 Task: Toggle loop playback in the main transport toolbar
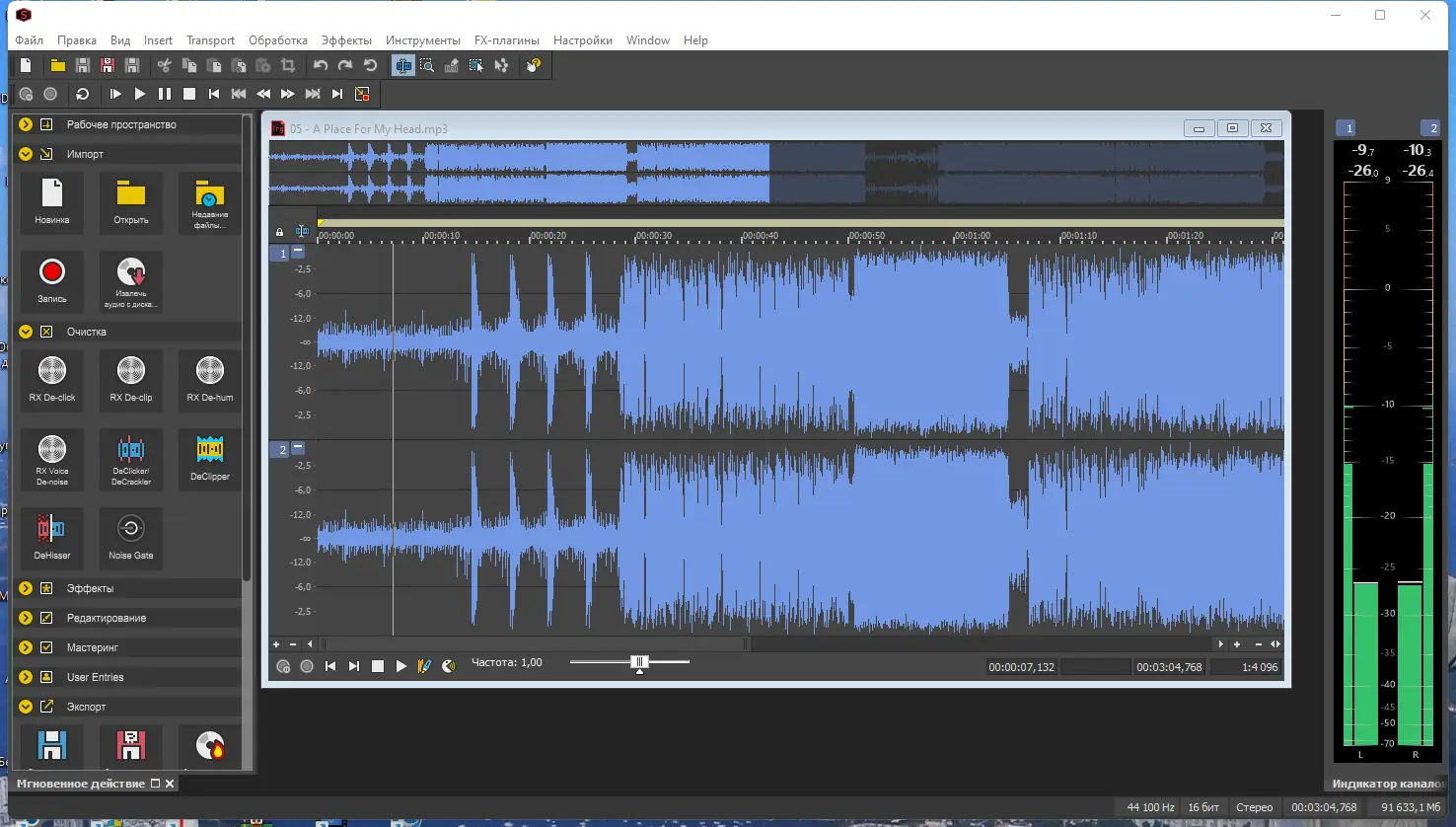83,94
